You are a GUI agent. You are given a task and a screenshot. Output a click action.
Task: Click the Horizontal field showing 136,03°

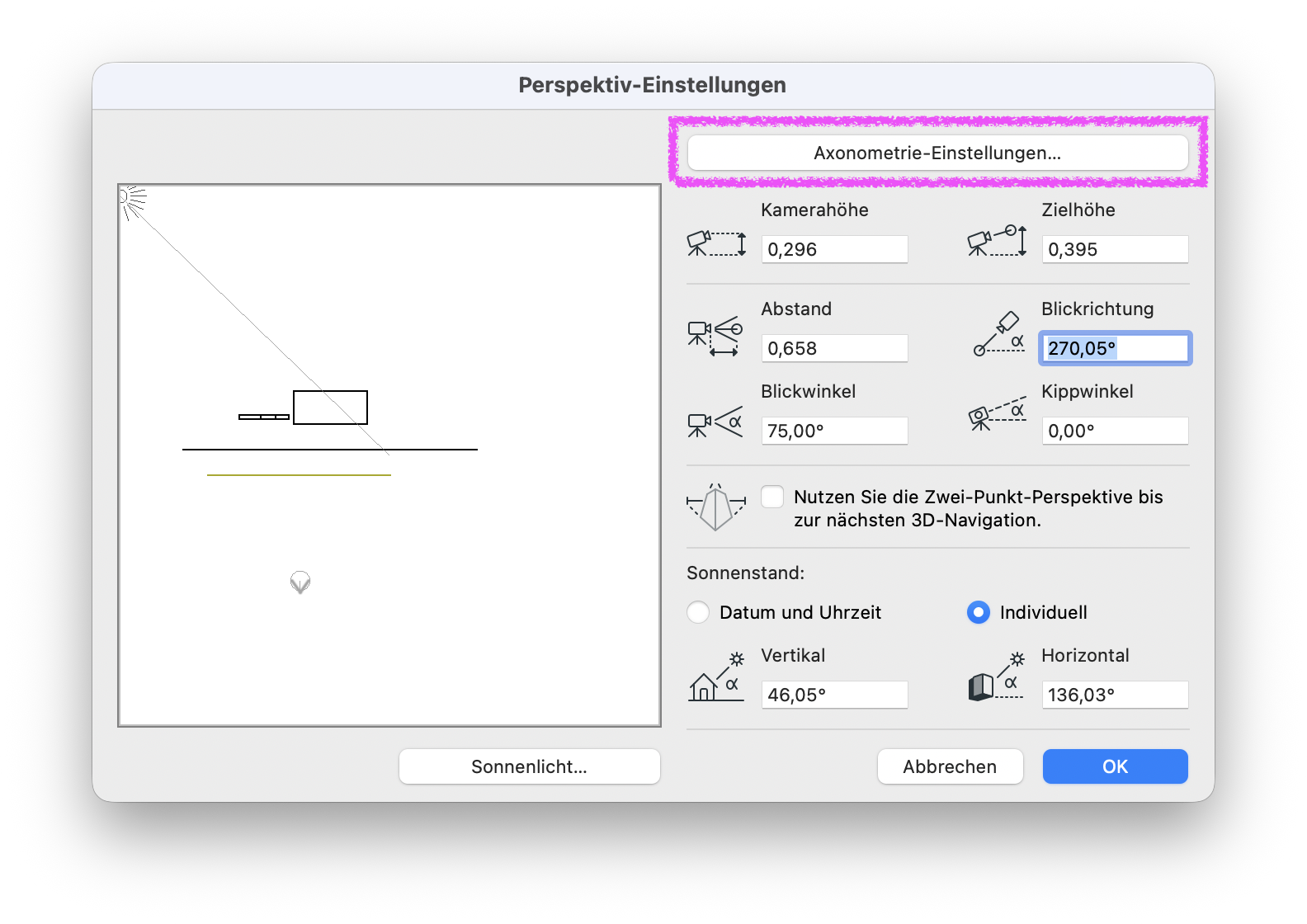pos(1115,695)
